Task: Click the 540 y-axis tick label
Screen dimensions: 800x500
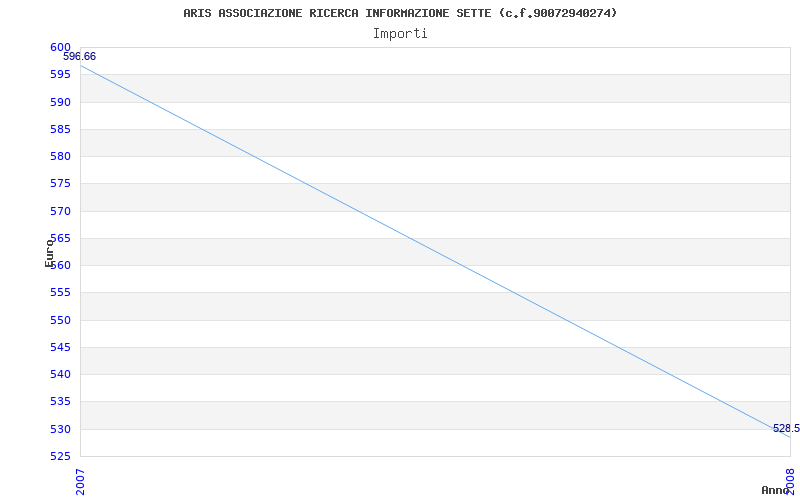Action: [60, 374]
